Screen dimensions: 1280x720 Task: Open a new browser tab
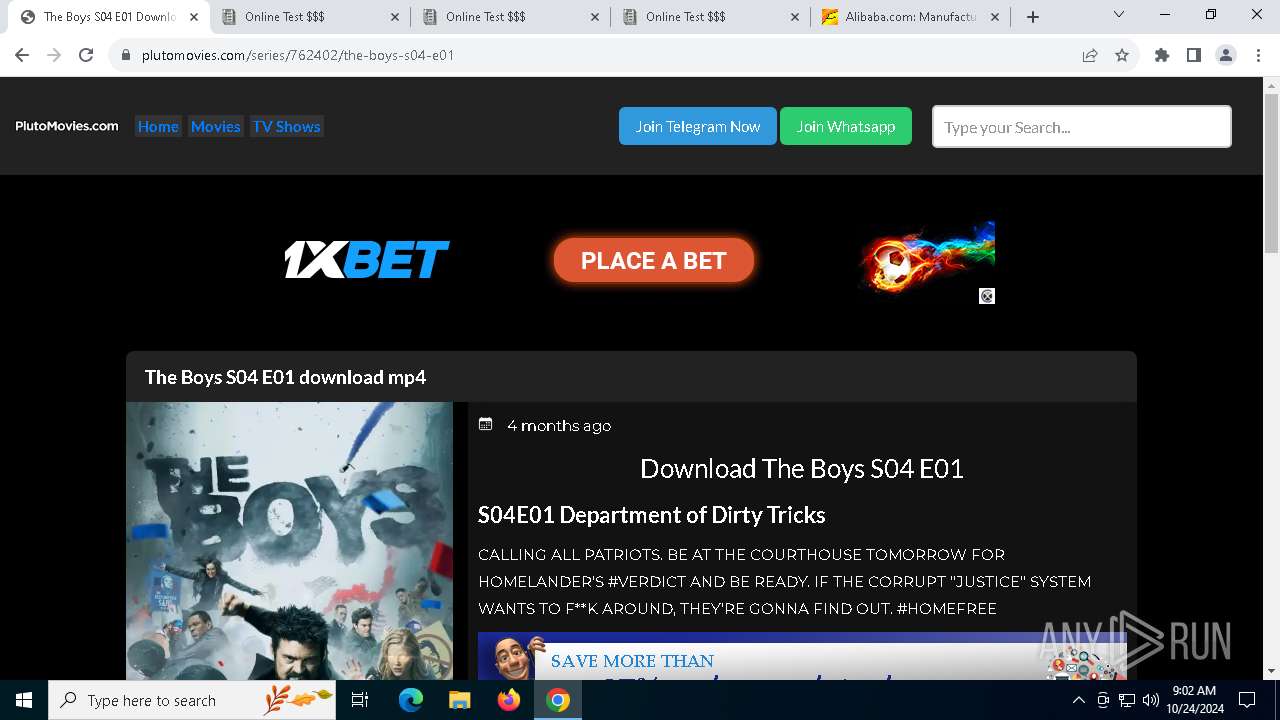1033,17
